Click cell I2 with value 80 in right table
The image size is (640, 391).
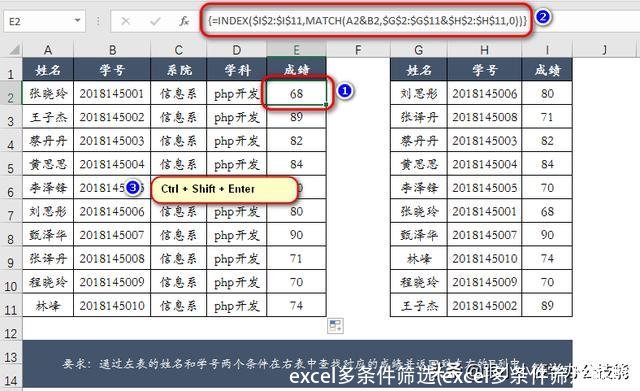pyautogui.click(x=547, y=93)
